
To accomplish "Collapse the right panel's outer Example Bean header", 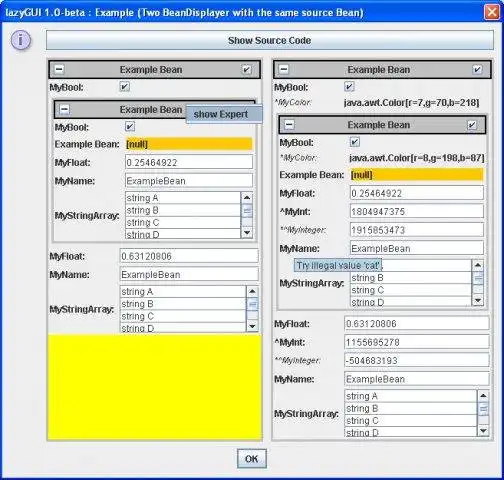I will [x=284, y=69].
